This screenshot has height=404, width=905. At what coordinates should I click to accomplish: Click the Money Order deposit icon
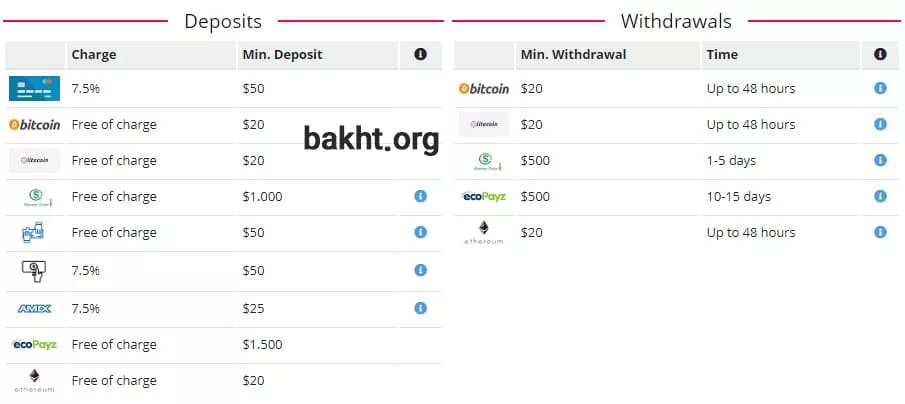(x=35, y=197)
